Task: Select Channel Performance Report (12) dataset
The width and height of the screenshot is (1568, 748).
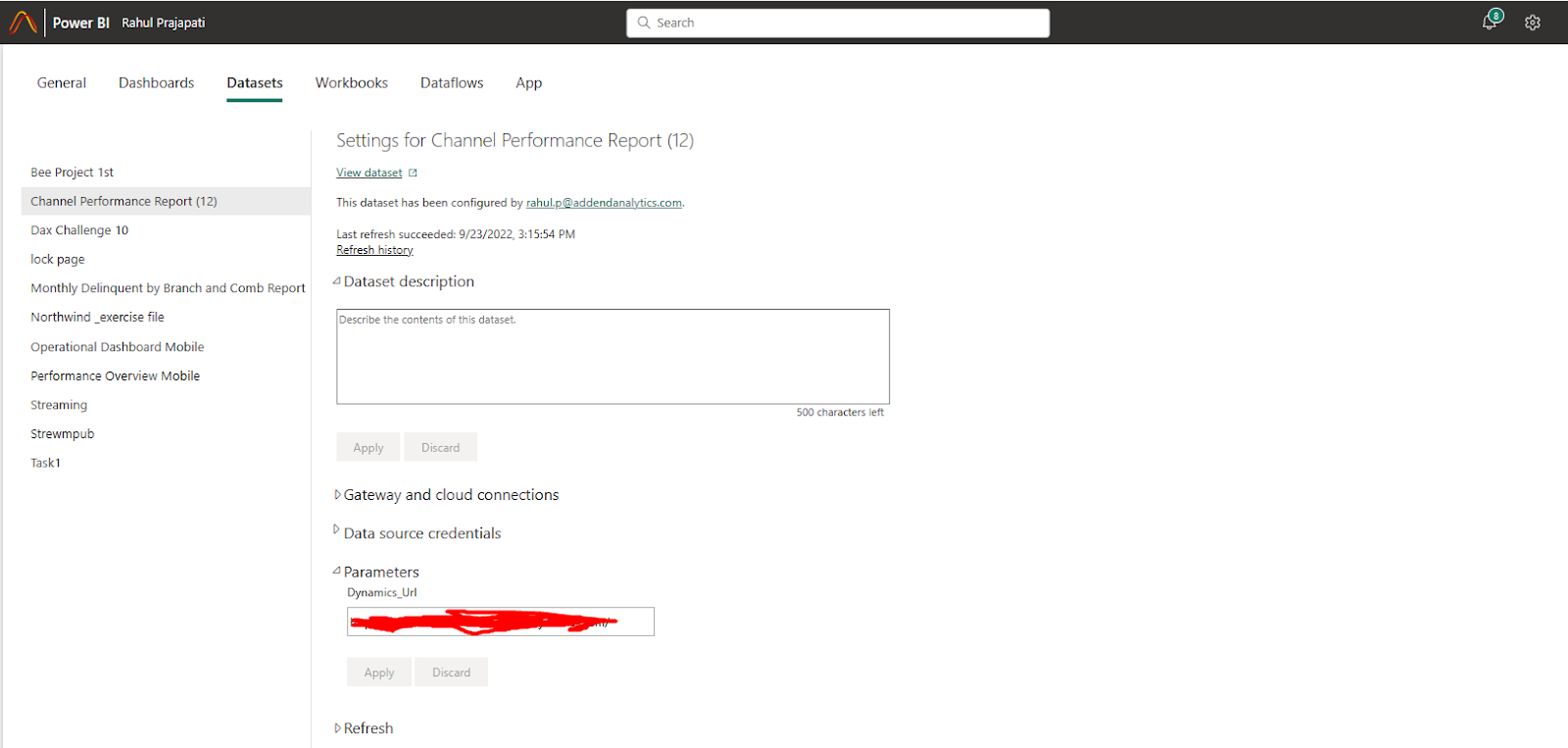Action: click(166, 201)
